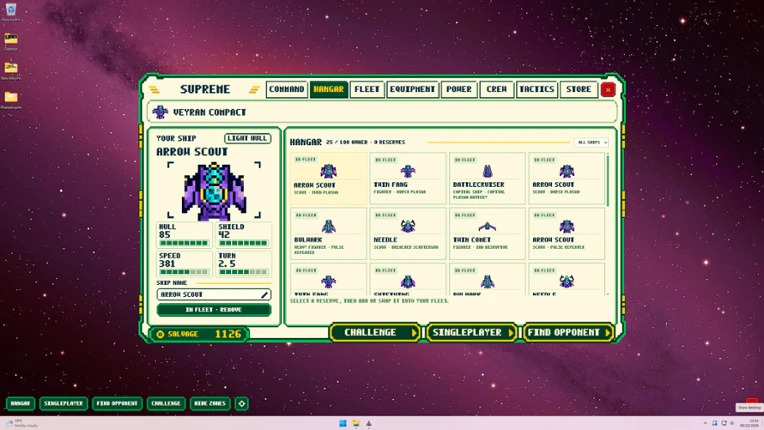Pick the Arrow Scout Burst Plasma ship icon
This screenshot has width=764, height=430.
pyautogui.click(x=567, y=171)
